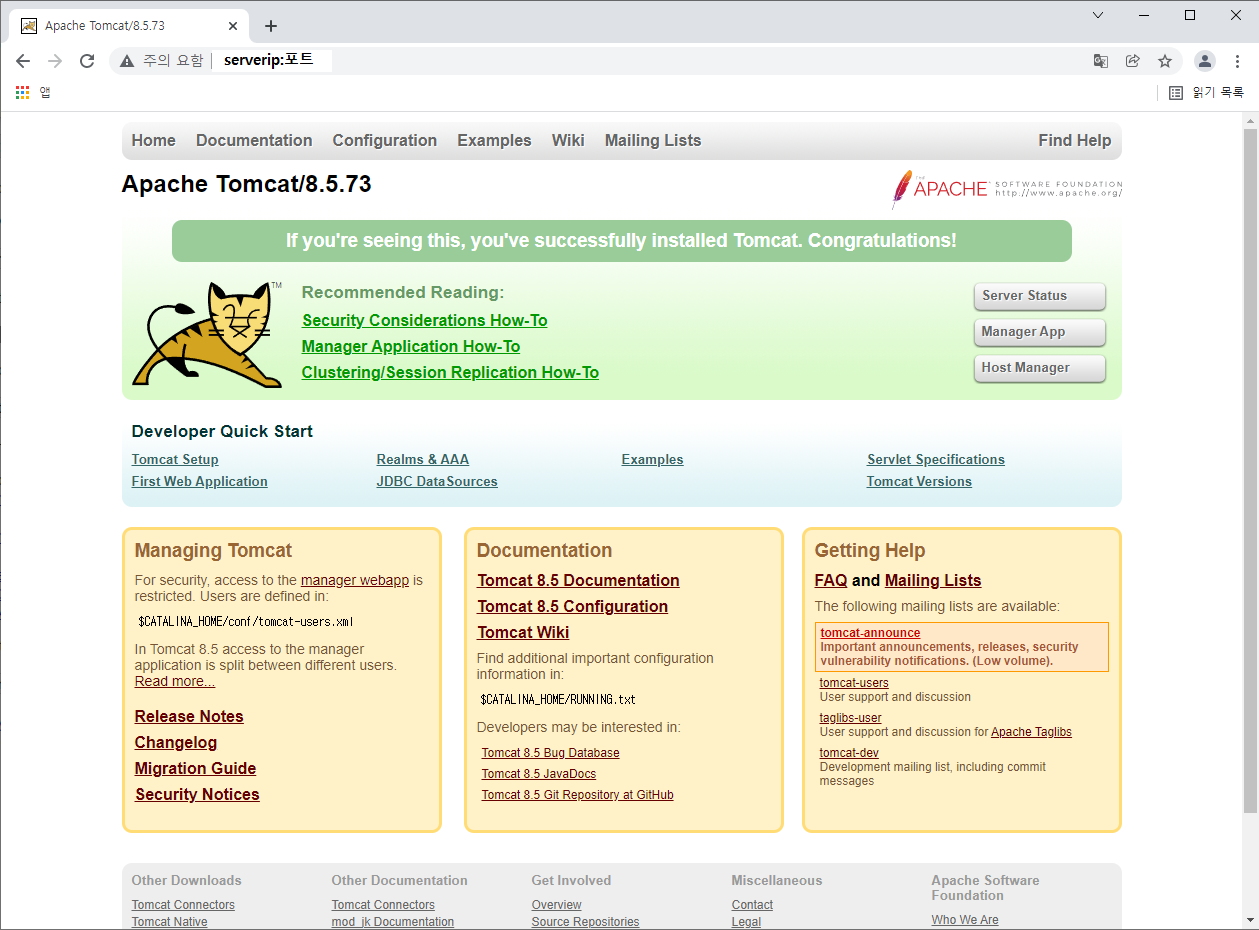Click the not-secure warning triangle icon

(127, 61)
